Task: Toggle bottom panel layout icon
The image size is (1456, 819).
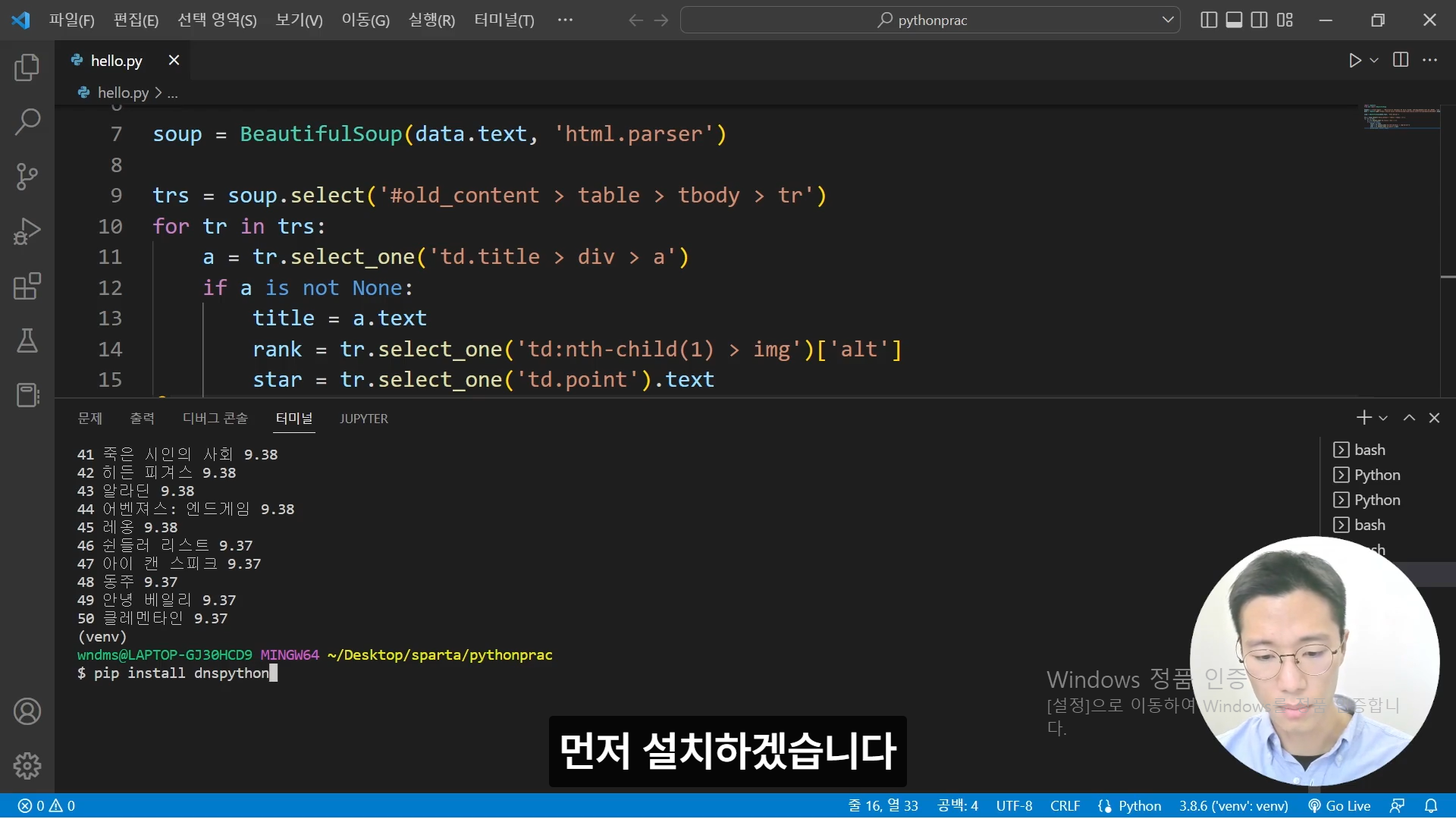Action: [1234, 20]
